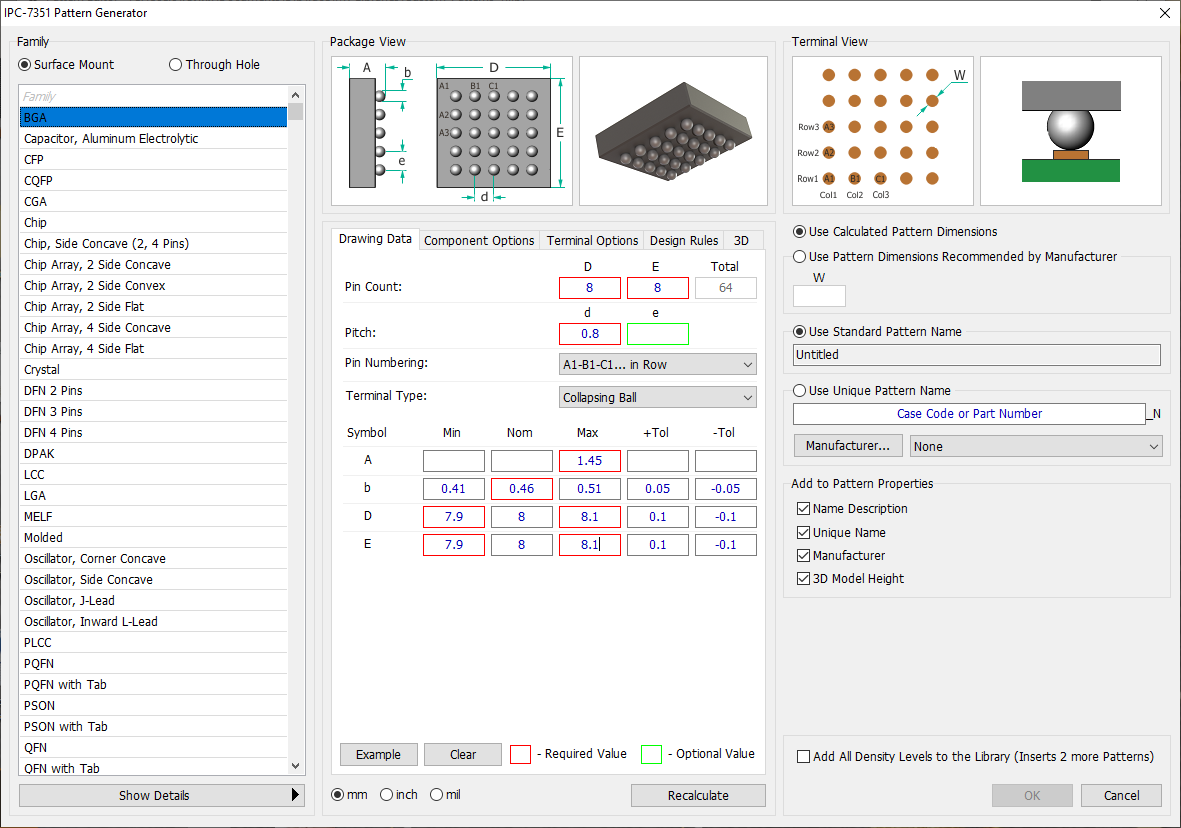Image resolution: width=1181 pixels, height=828 pixels.
Task: Select PSON in the family list
Action: [x=153, y=706]
